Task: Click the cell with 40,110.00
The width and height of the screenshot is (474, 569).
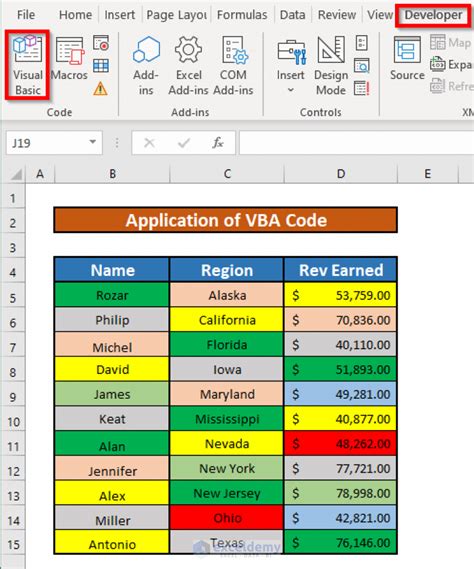Action: tap(340, 344)
